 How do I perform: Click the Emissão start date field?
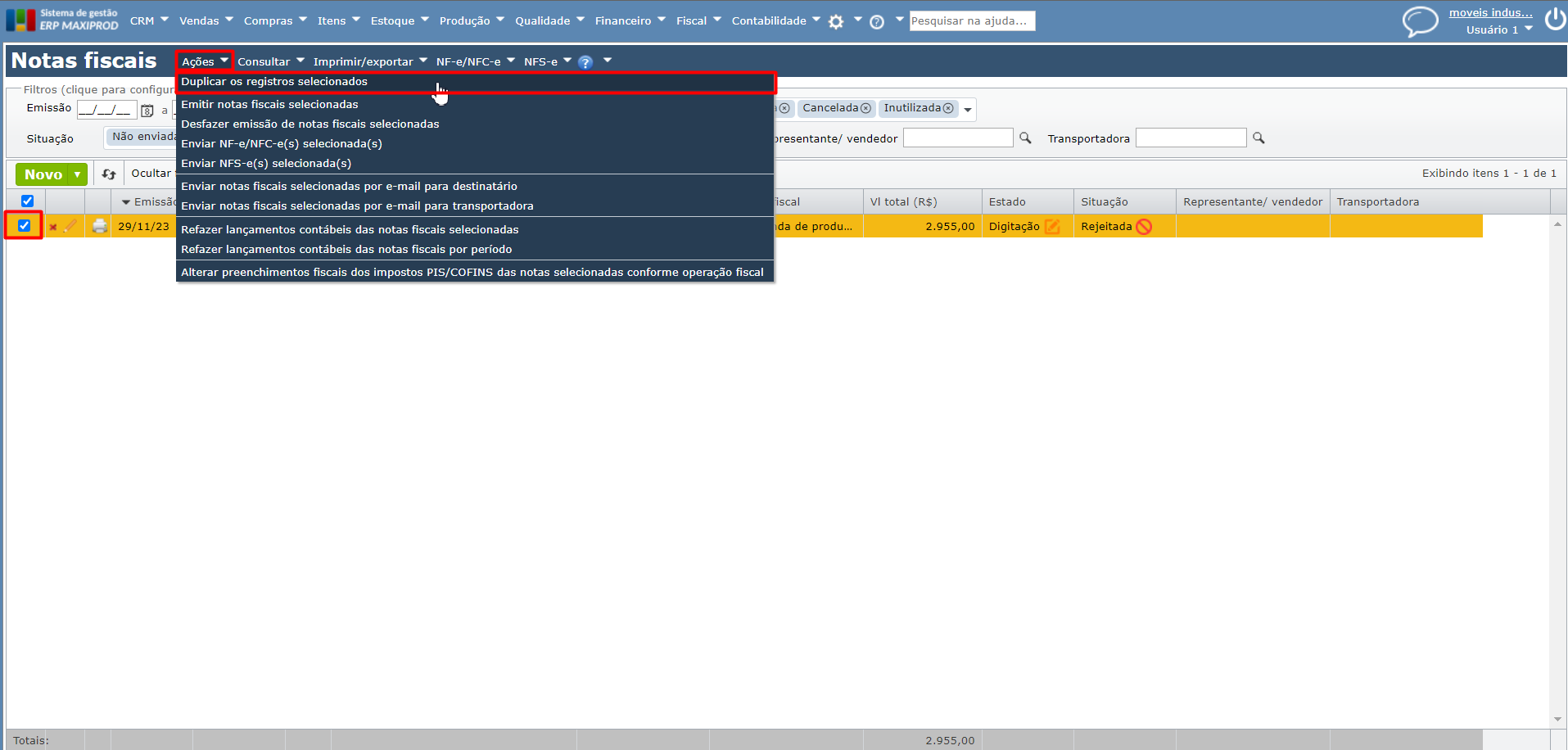click(107, 110)
